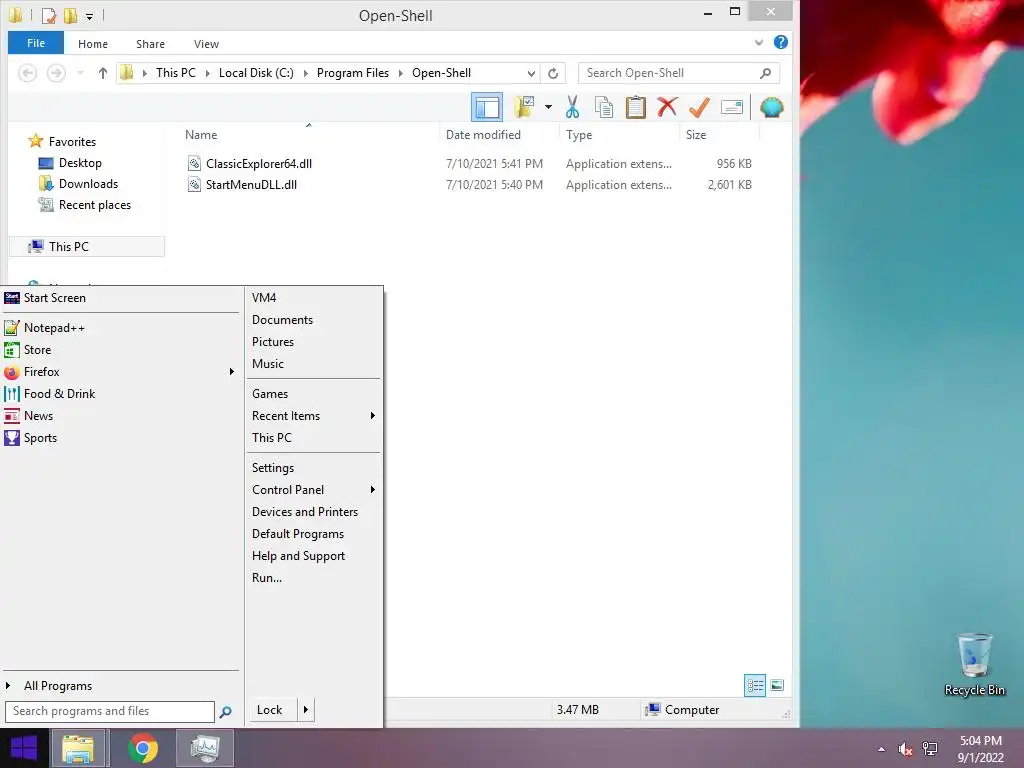Viewport: 1024px width, 768px height.
Task: Launch Notepad++ from start menu
Action: (x=121, y=328)
